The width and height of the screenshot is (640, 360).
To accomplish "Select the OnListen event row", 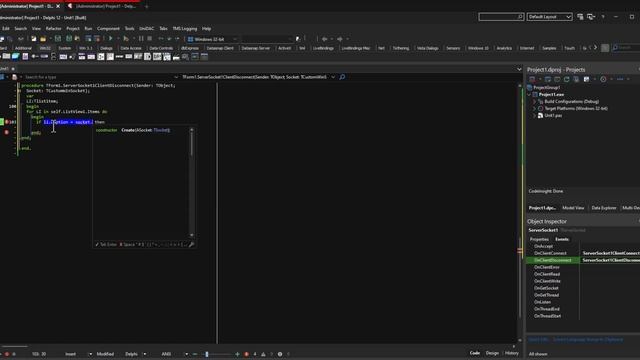I will 583,302.
